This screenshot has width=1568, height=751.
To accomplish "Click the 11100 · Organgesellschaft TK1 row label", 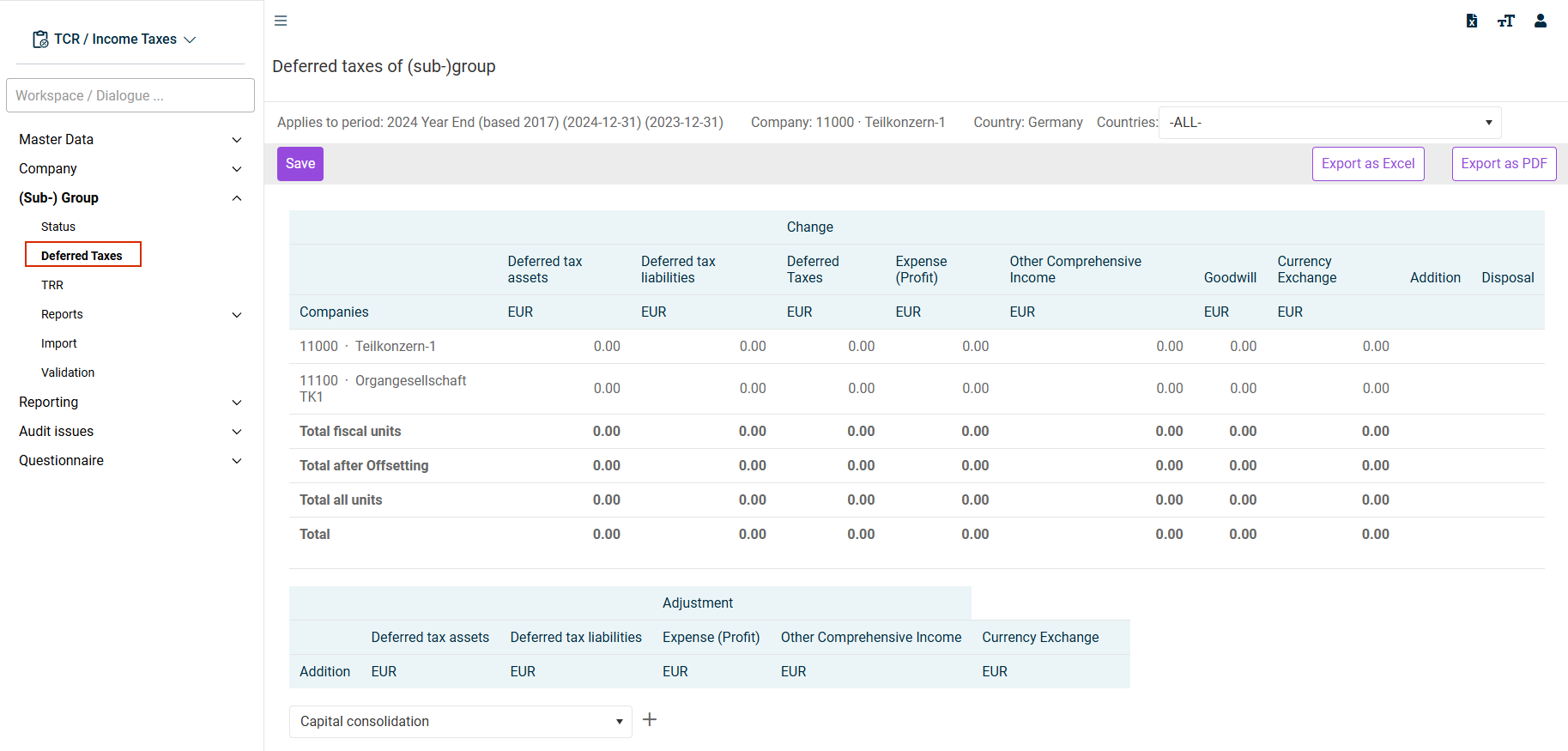I will (x=383, y=389).
